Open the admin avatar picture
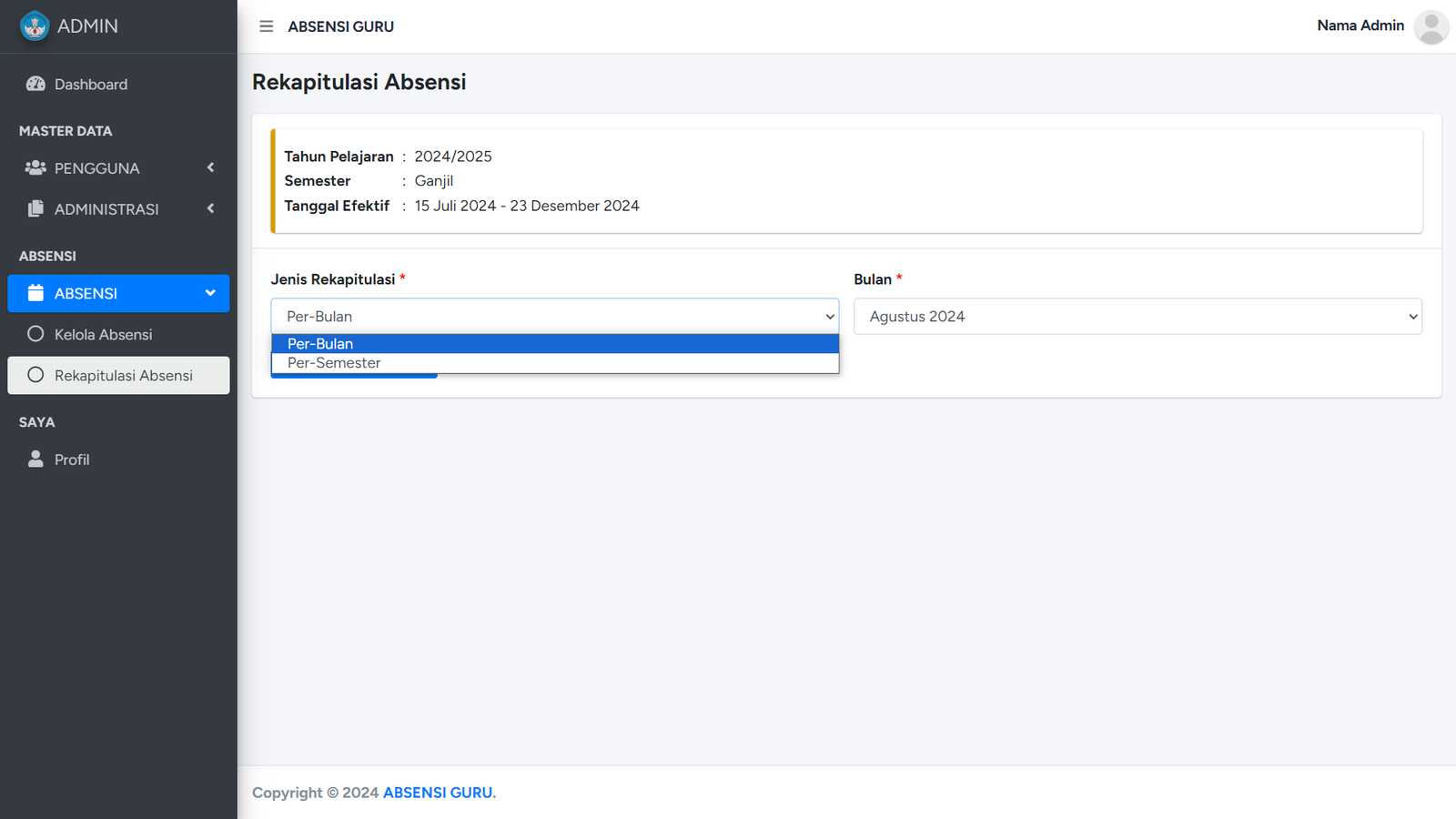 pos(1431,26)
